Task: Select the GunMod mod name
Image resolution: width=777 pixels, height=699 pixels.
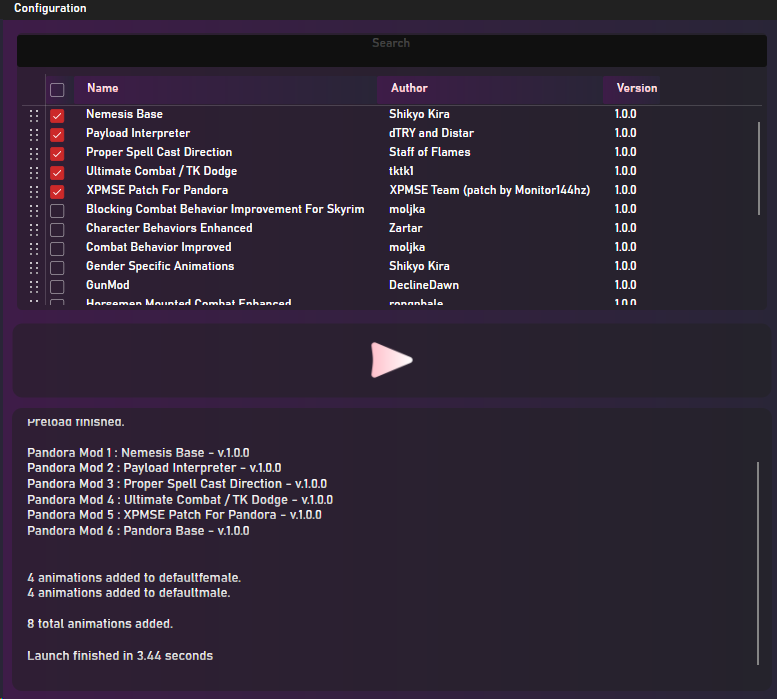Action: click(x=108, y=285)
